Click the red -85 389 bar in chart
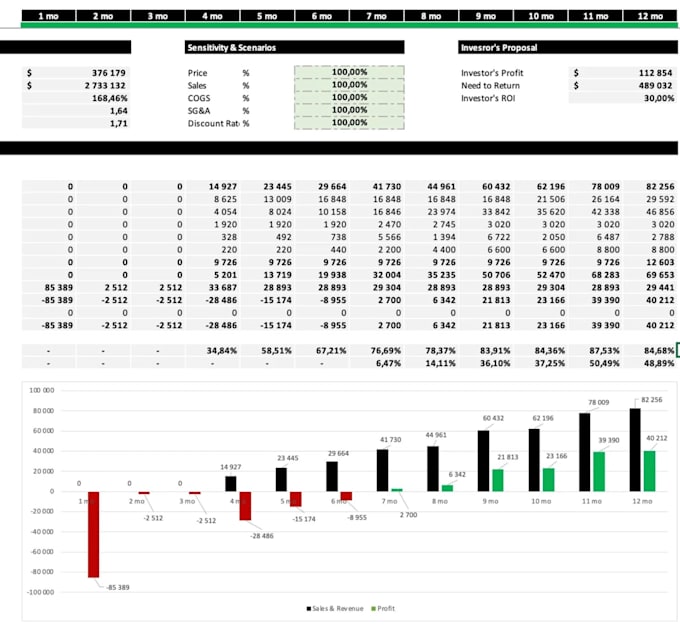The image size is (680, 626). tap(93, 534)
